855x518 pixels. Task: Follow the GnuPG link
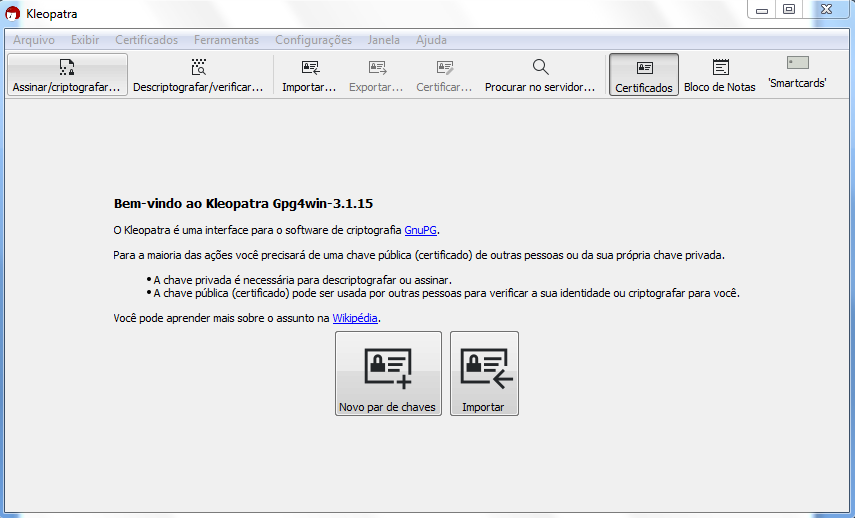click(x=420, y=230)
